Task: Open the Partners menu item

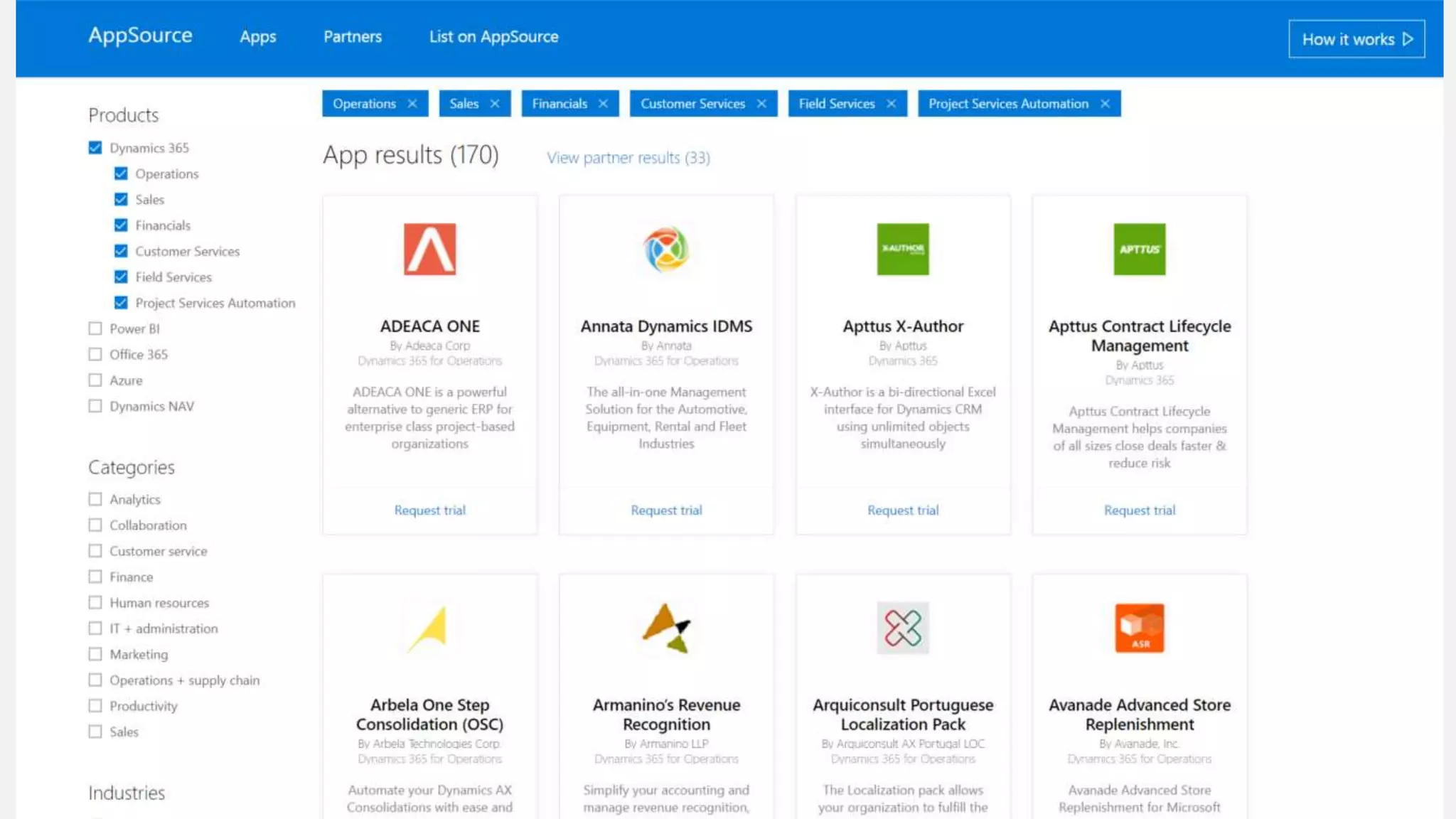Action: point(352,37)
